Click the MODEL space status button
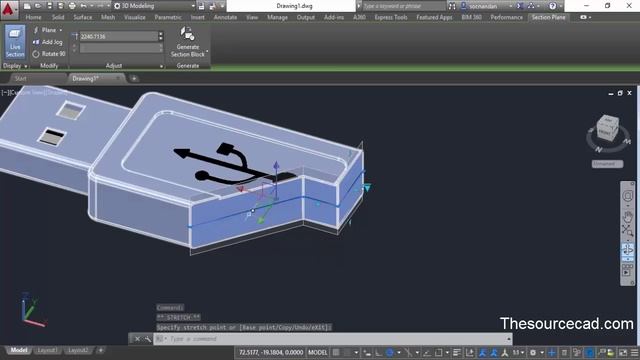 point(318,352)
